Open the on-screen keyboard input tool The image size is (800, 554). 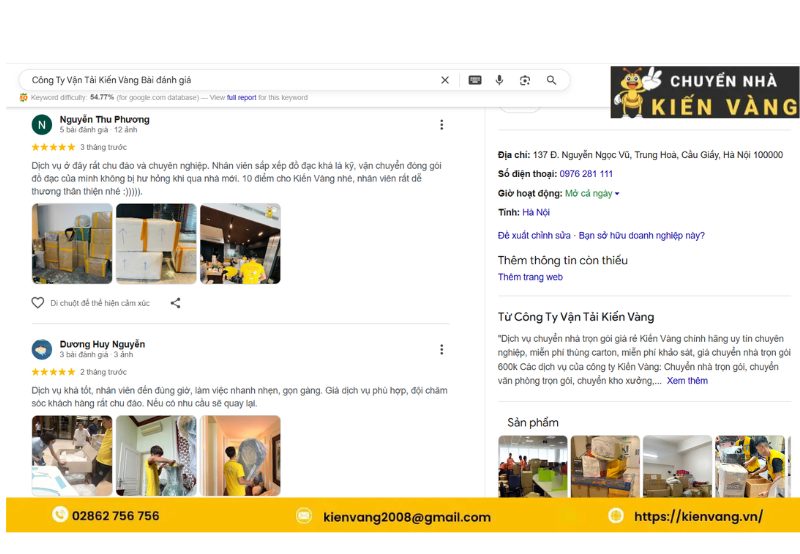[475, 80]
